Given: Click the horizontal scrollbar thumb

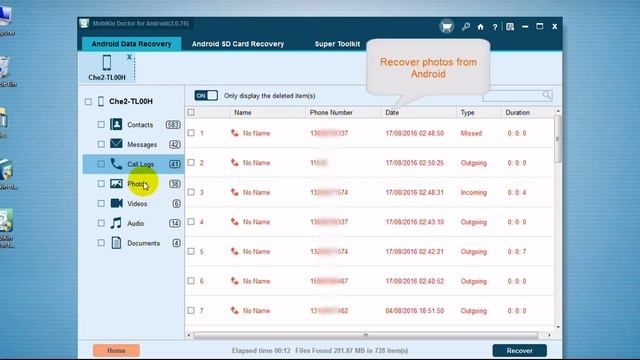Looking at the screenshot, I should tap(366, 335).
